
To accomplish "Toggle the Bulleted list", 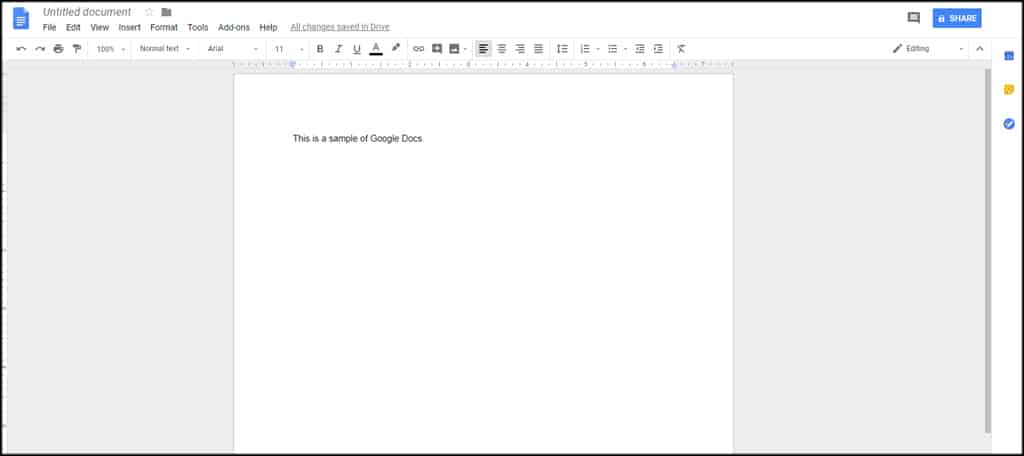I will [613, 48].
